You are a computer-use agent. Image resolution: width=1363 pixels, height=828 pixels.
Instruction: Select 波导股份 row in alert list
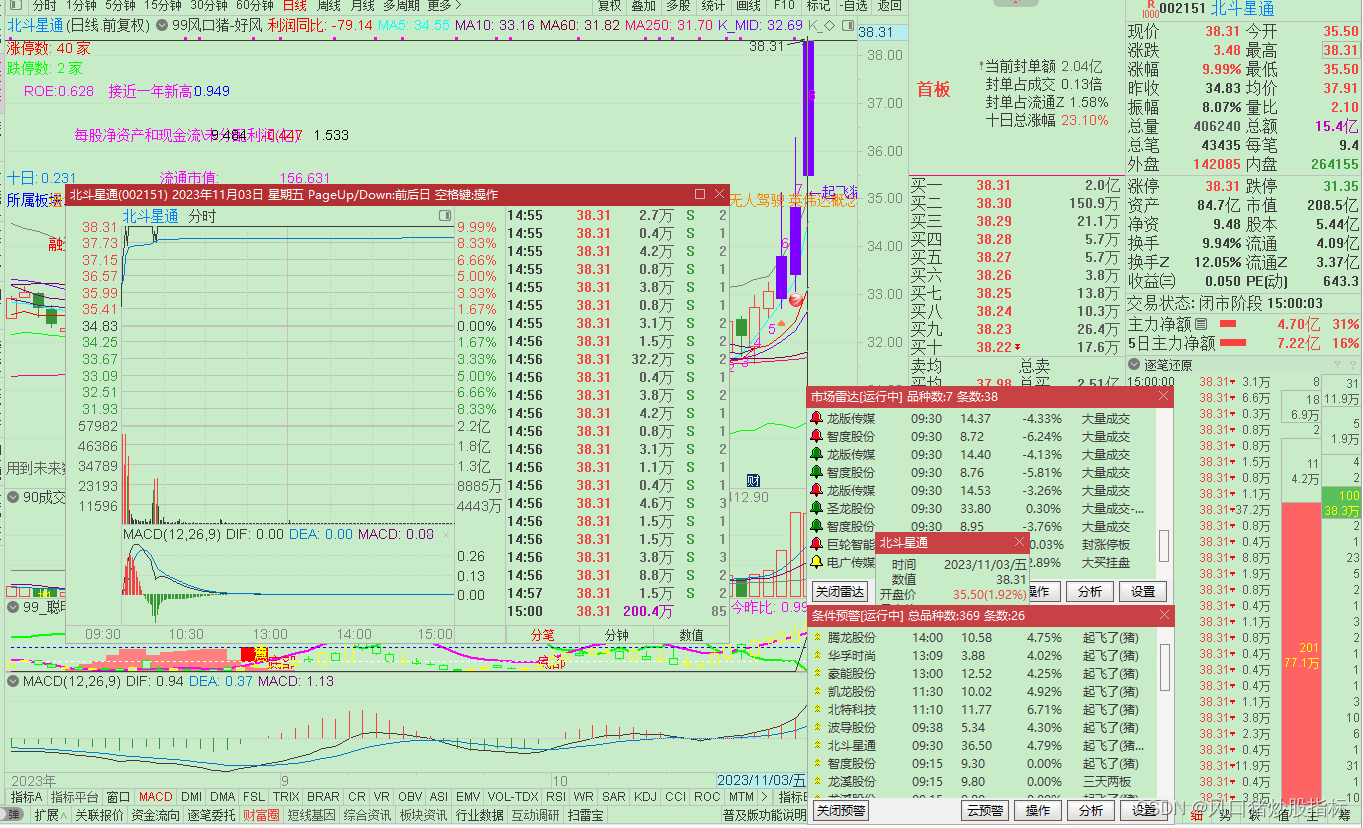(x=985, y=728)
